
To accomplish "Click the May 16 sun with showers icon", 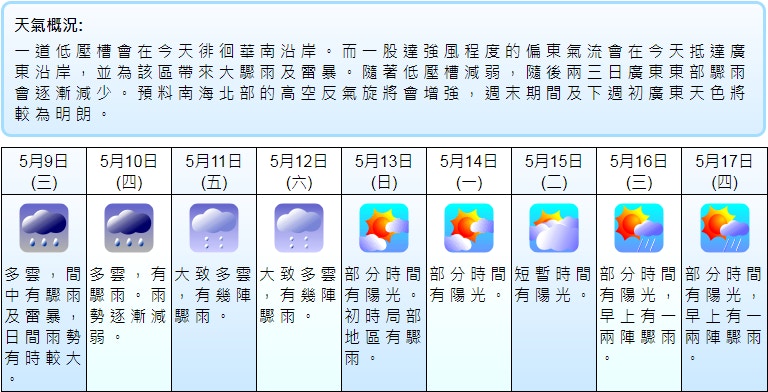I will tap(639, 228).
